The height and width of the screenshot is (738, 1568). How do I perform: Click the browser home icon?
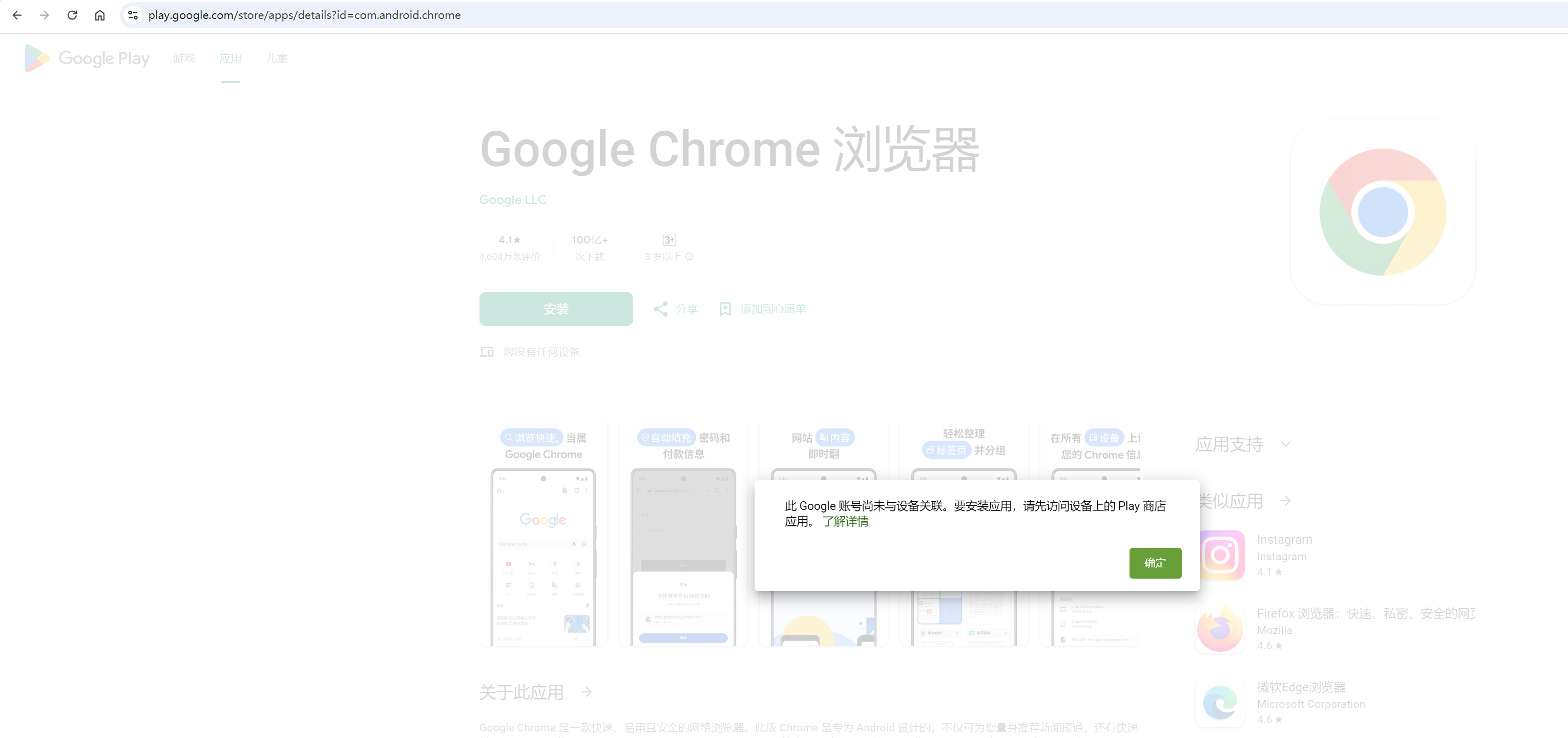[100, 15]
